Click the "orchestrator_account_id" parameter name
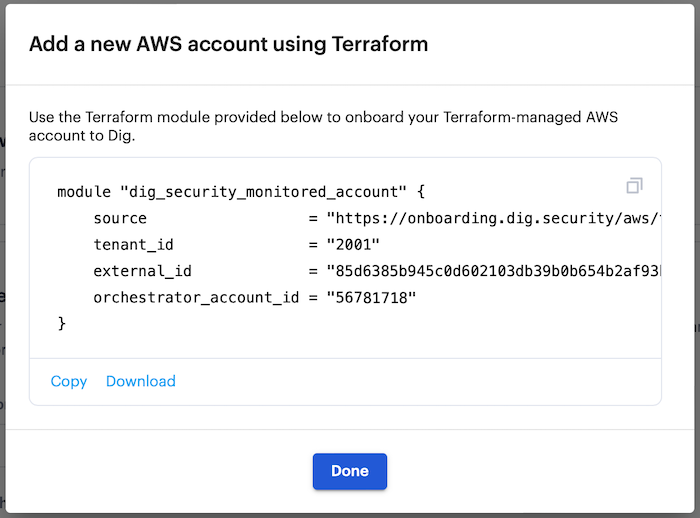700x518 pixels. [196, 297]
